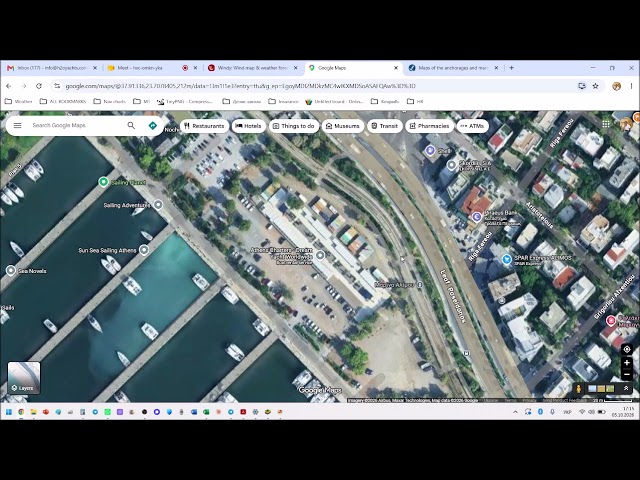Open the HR bookmarks folder
The height and width of the screenshot is (480, 640).
416,101
